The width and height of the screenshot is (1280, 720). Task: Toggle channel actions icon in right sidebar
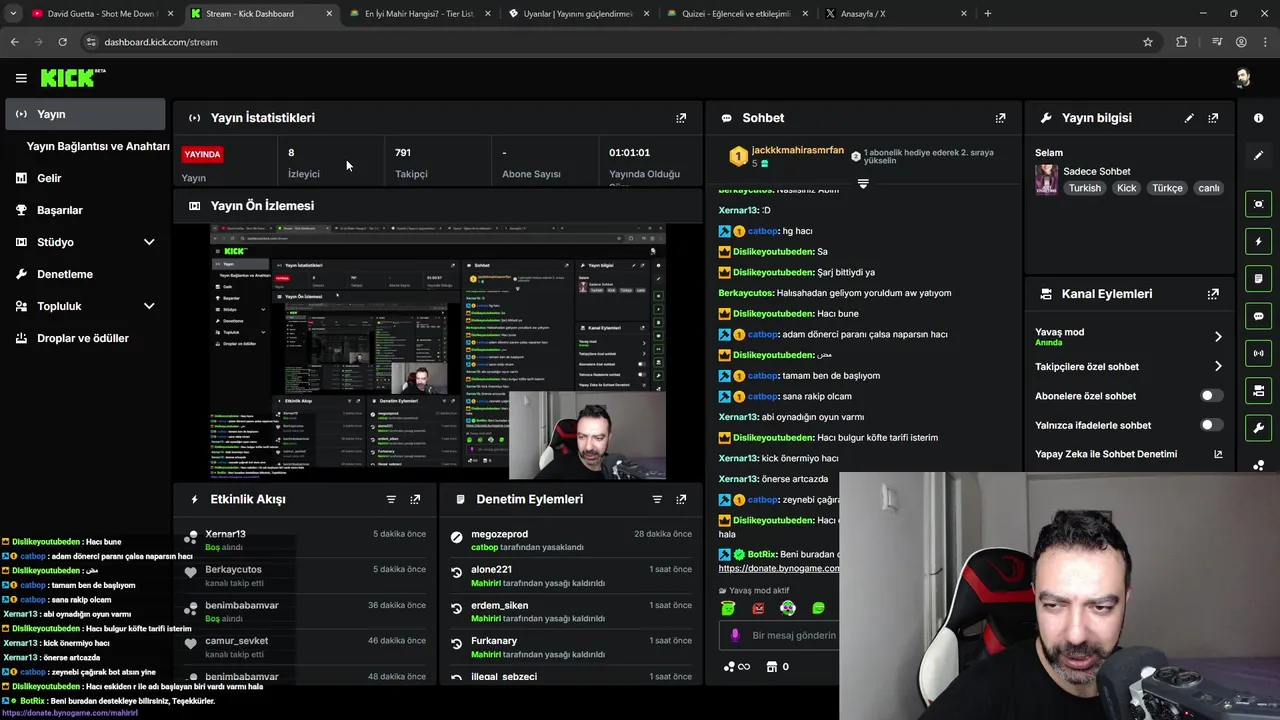point(1258,390)
